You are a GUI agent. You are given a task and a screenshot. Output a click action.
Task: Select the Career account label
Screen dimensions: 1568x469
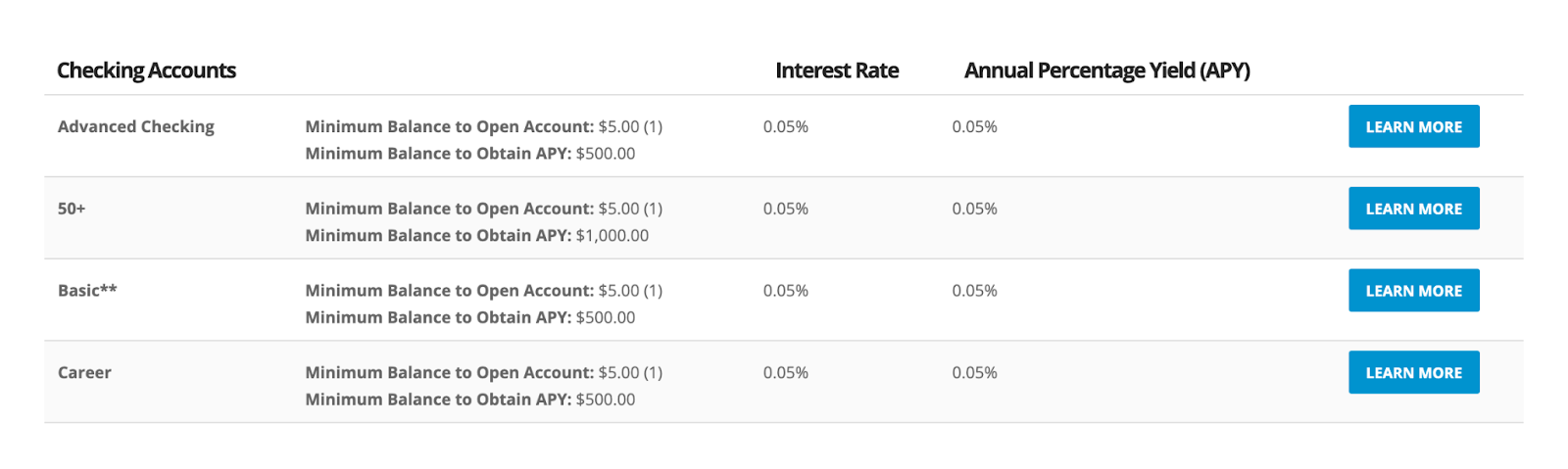point(84,373)
